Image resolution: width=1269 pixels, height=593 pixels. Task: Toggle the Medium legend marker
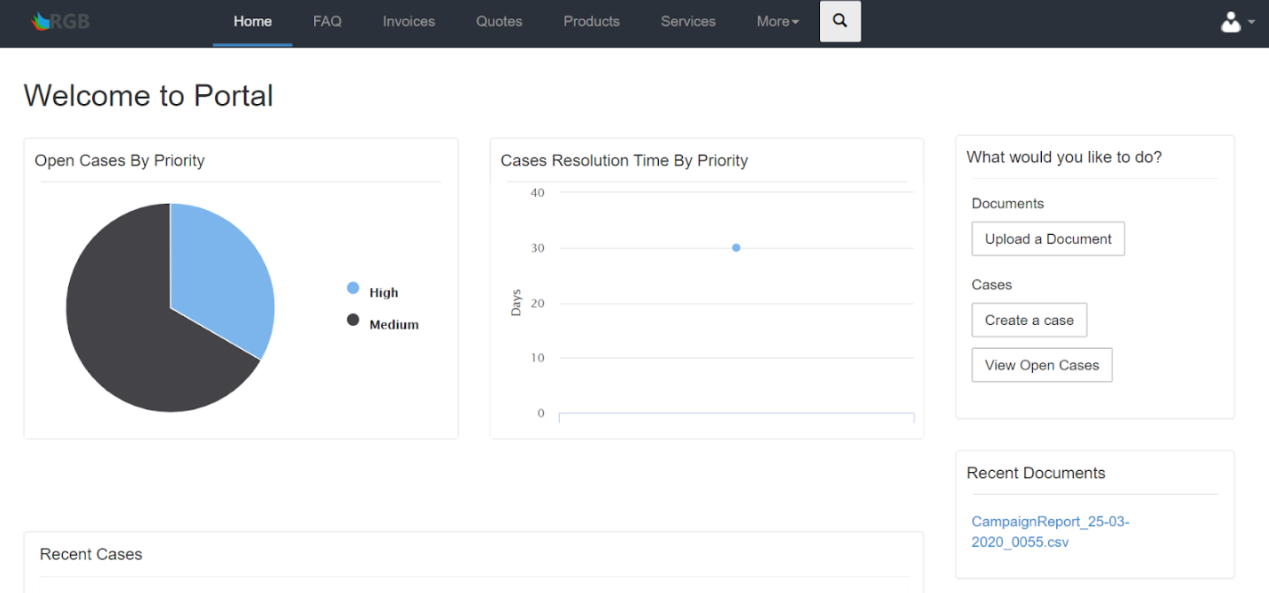353,320
